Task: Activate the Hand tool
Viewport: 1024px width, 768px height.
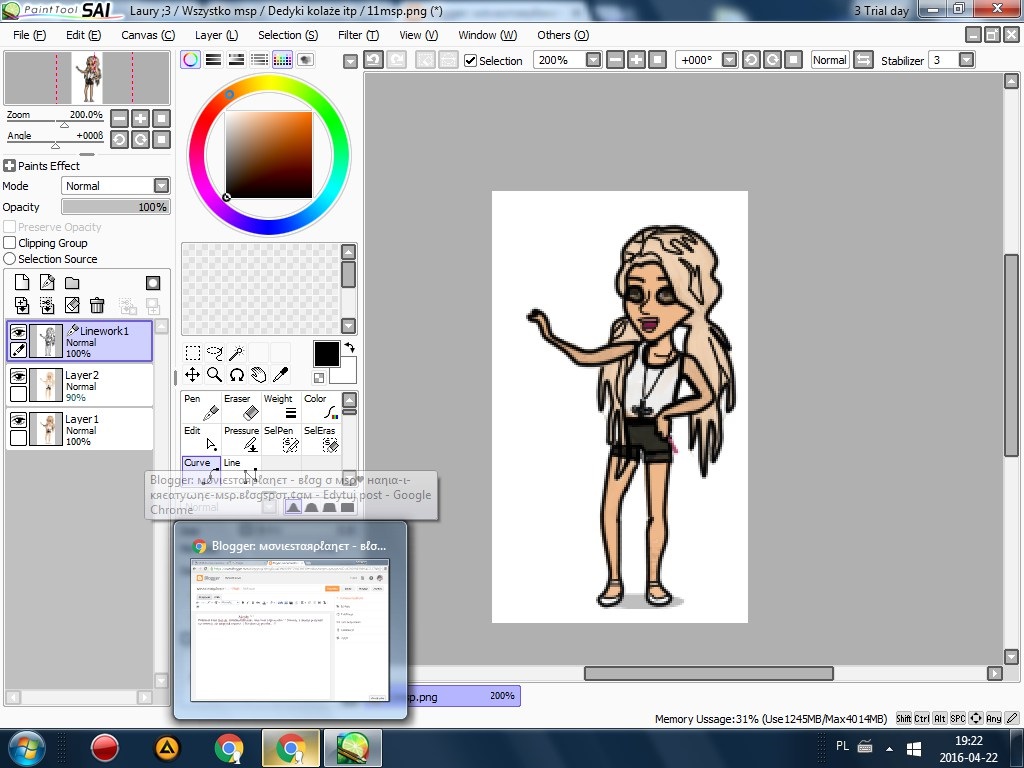Action: (259, 375)
